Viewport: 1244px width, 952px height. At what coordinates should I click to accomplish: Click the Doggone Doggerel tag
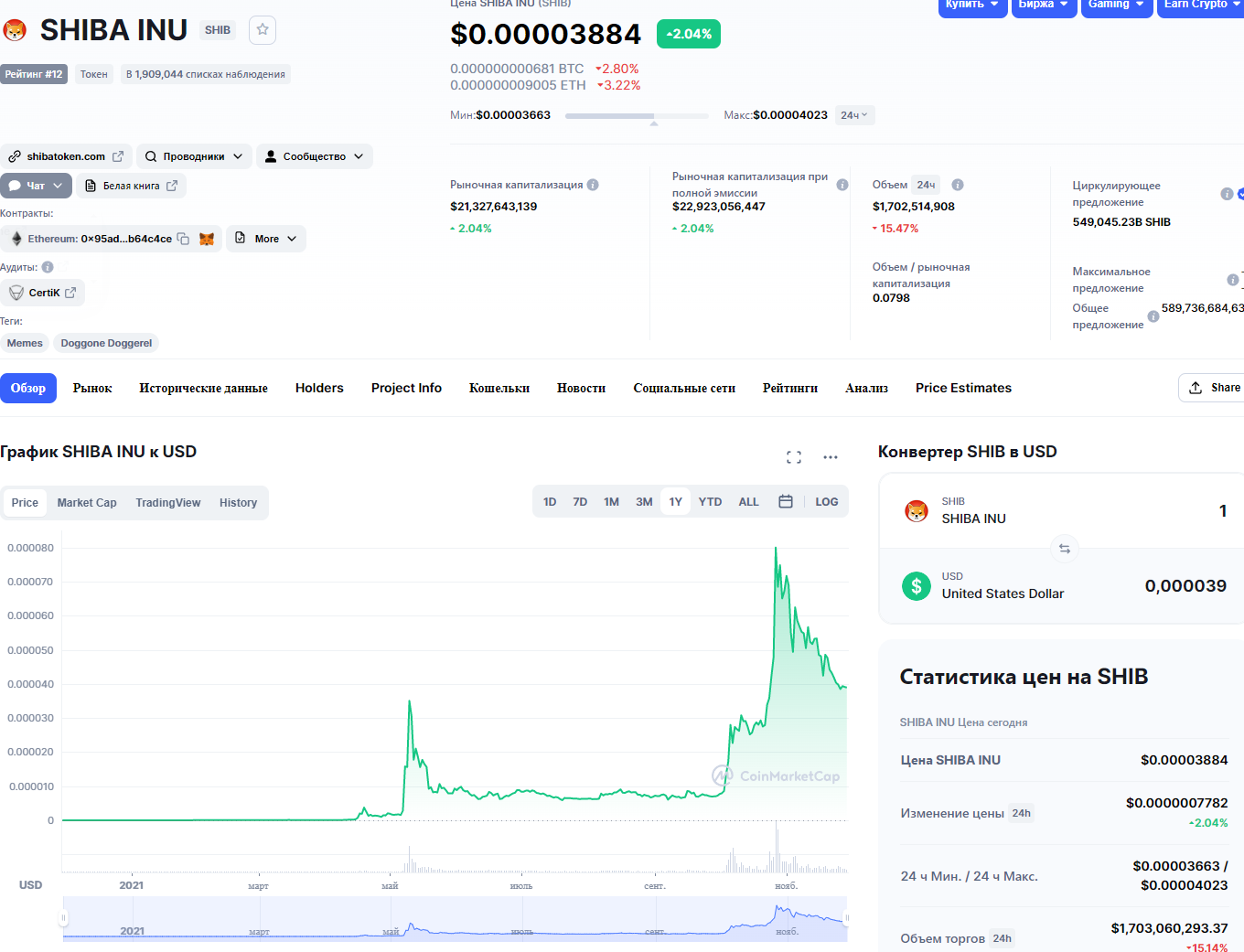click(x=106, y=343)
